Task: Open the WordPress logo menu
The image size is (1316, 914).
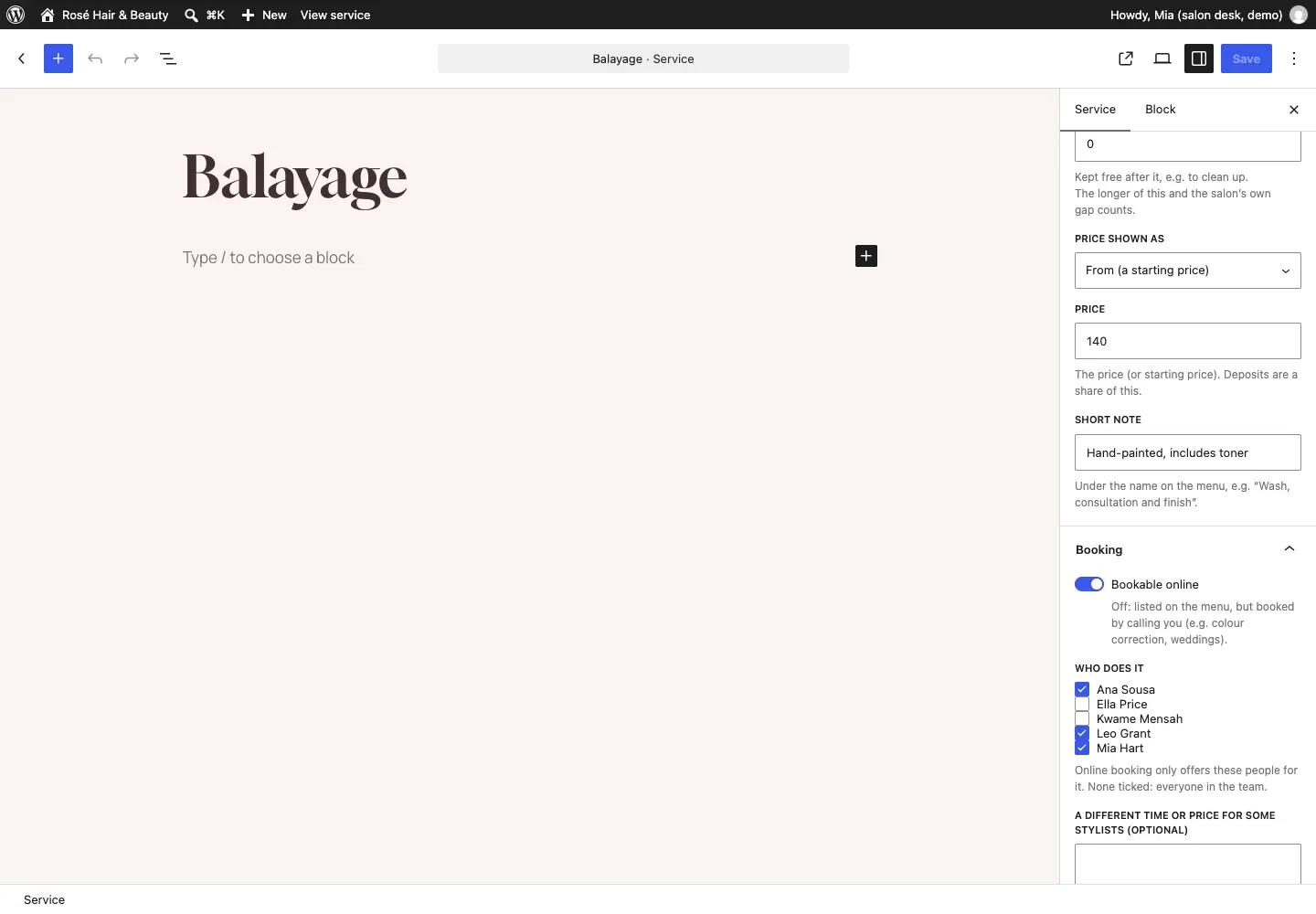Action: pyautogui.click(x=16, y=15)
